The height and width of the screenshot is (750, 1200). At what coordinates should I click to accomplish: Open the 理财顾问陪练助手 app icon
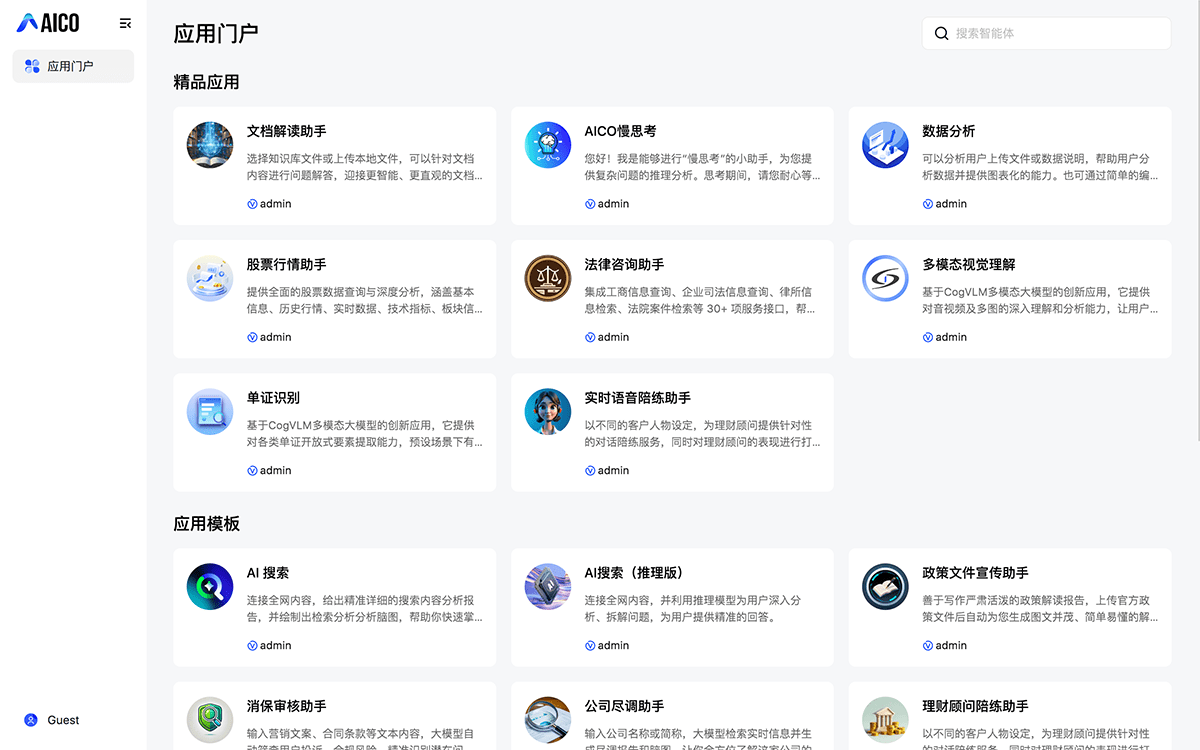click(x=885, y=720)
